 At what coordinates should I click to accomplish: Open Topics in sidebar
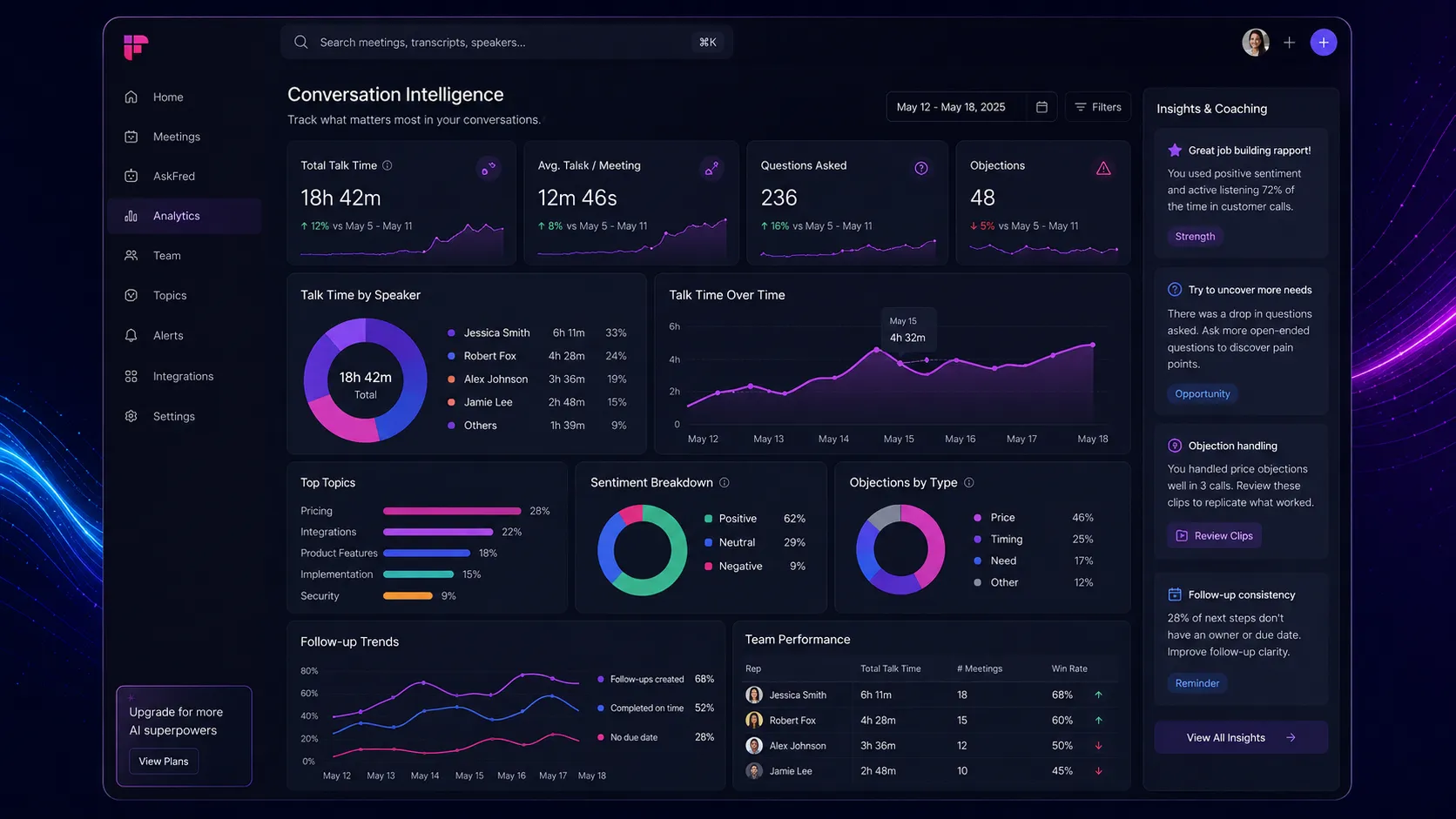coord(185,295)
